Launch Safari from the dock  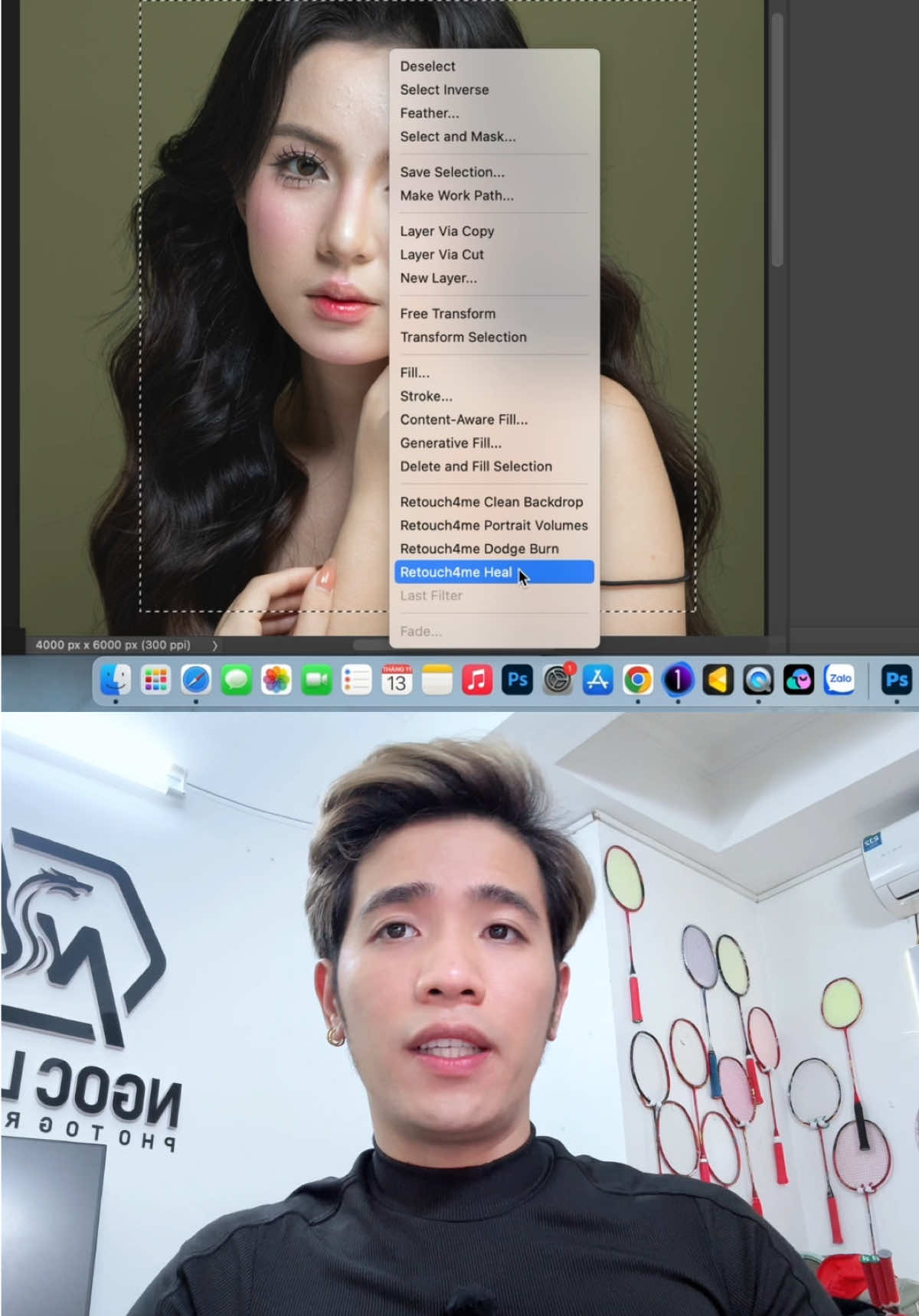[196, 680]
